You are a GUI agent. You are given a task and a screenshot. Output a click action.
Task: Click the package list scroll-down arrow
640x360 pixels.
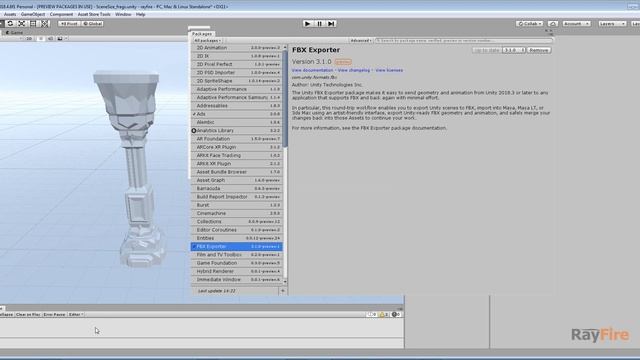tap(285, 282)
